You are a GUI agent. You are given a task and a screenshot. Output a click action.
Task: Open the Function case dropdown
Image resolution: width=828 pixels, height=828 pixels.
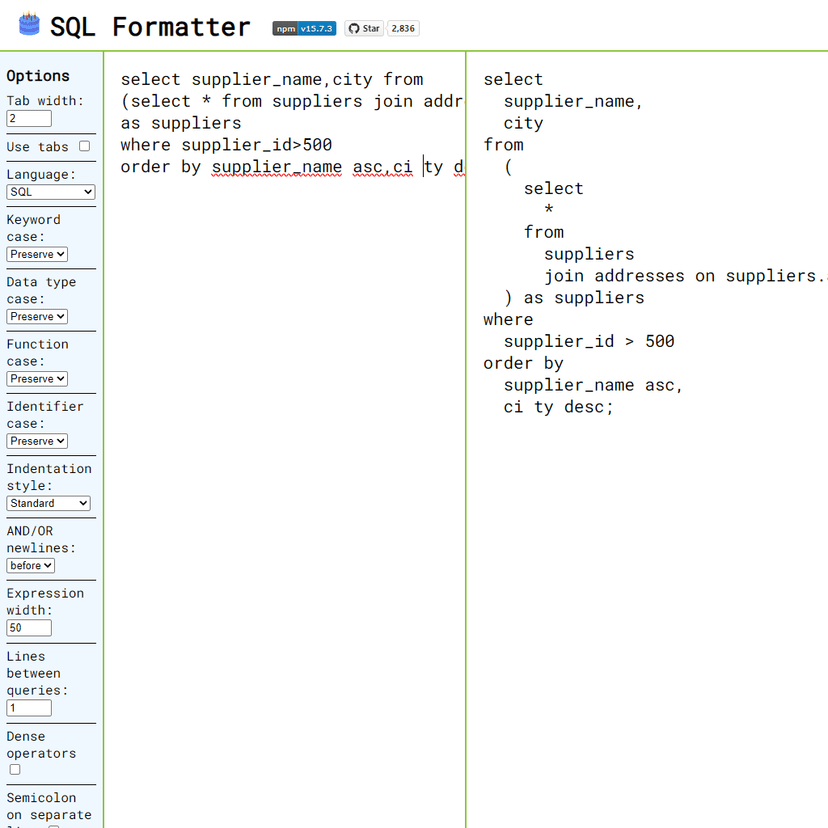coord(36,378)
